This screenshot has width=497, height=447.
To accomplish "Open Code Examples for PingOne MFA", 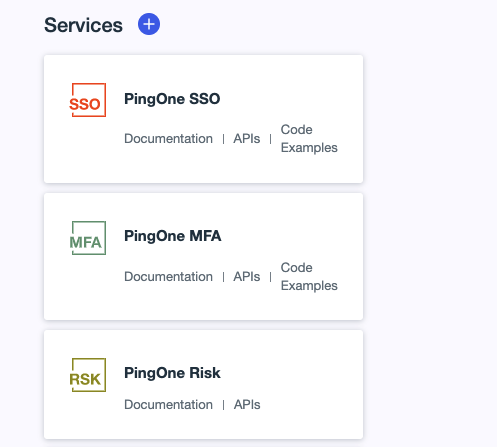I will 309,277.
